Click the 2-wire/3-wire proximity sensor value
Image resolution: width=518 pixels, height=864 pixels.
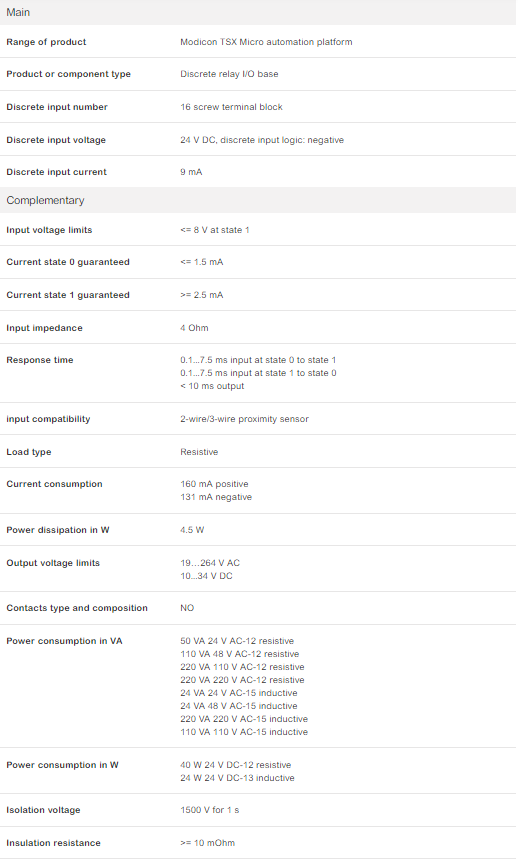(x=244, y=419)
